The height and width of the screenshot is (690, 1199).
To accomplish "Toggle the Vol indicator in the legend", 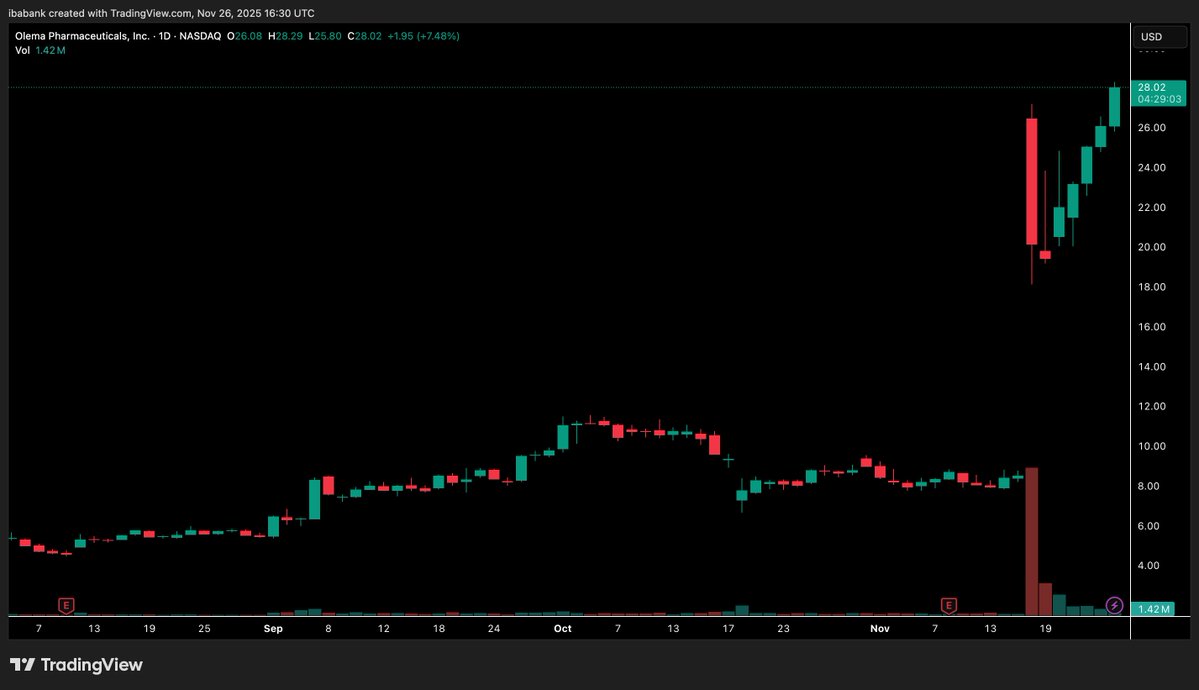I will pyautogui.click(x=22, y=49).
